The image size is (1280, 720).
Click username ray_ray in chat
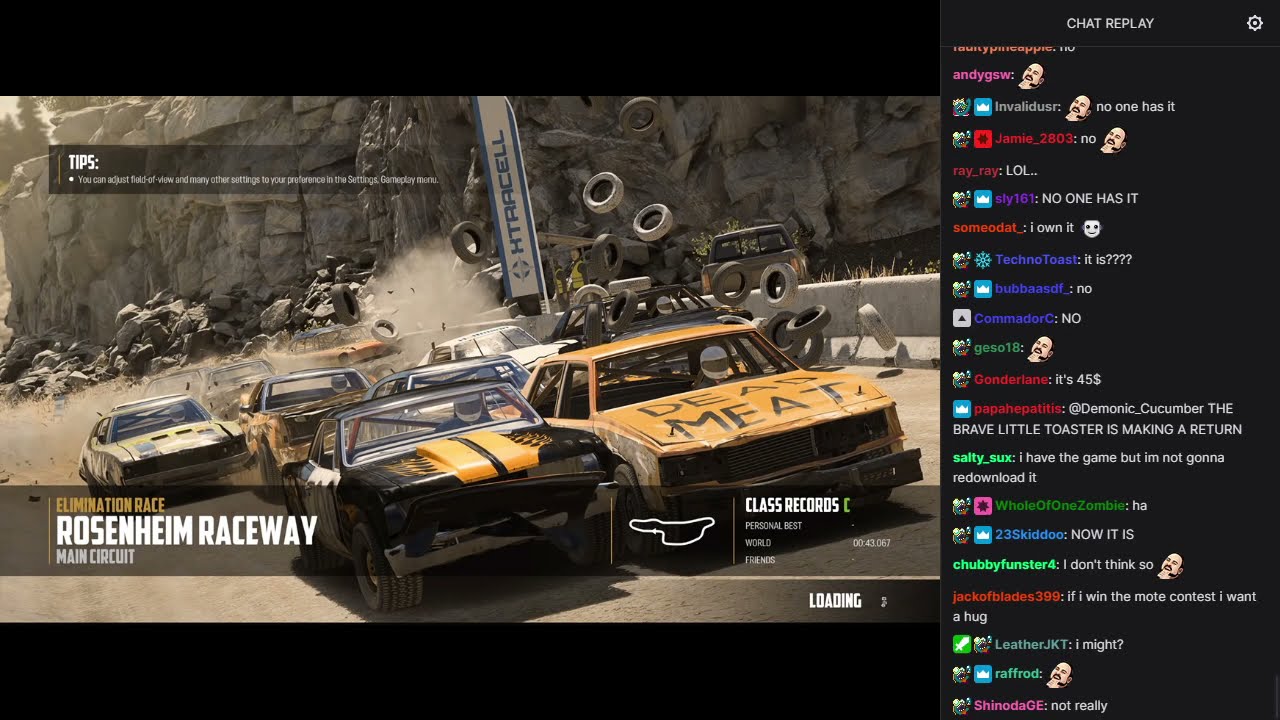point(976,171)
